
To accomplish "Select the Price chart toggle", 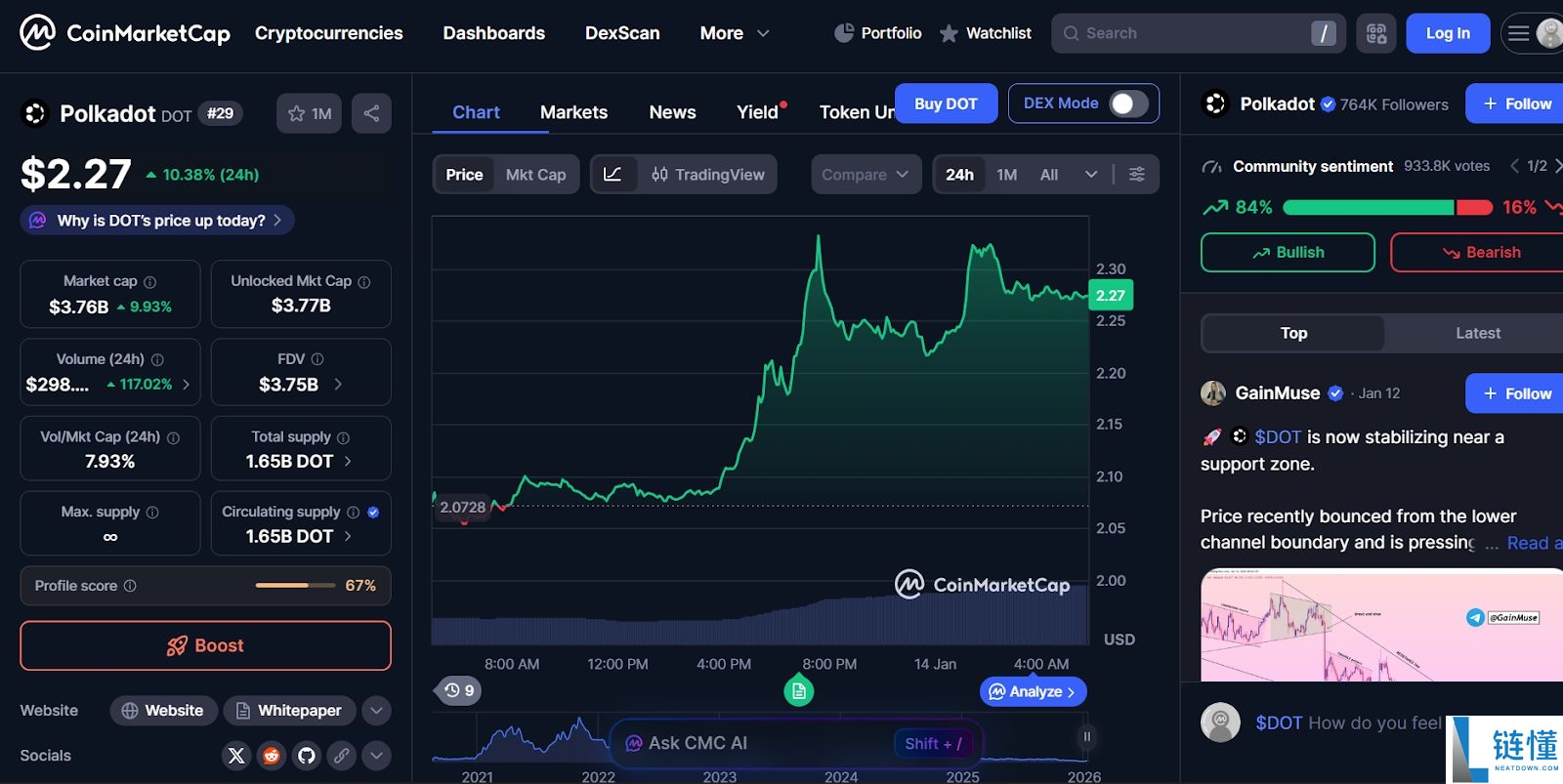I will pyautogui.click(x=464, y=175).
